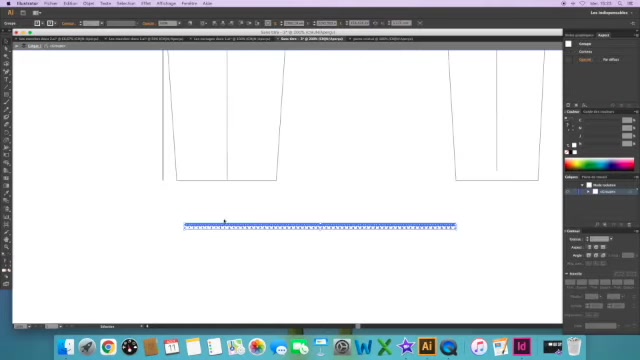
Task: Click the Contour link in control bar
Action: 68,23
